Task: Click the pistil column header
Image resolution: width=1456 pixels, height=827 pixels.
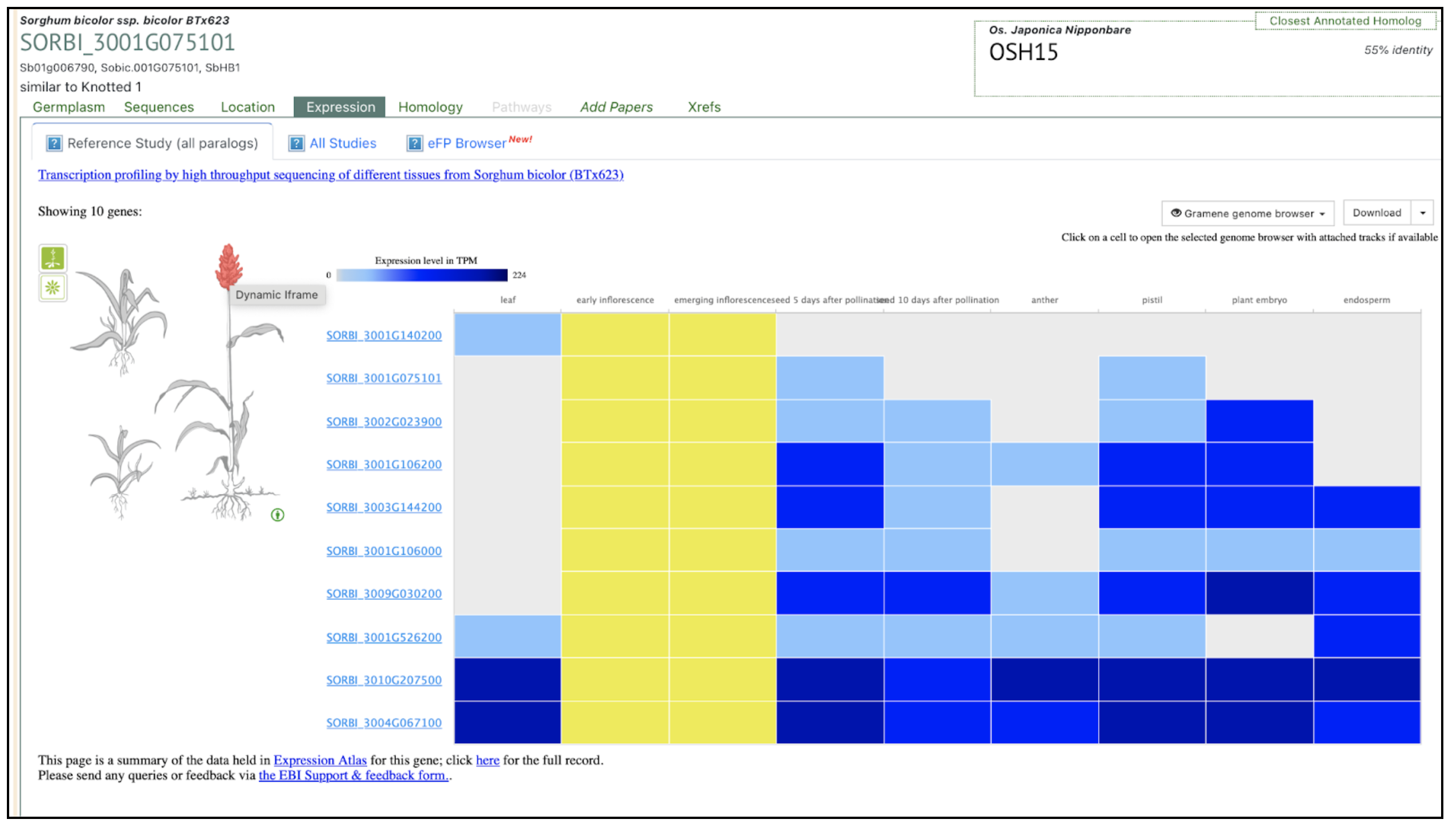Action: pos(1152,300)
